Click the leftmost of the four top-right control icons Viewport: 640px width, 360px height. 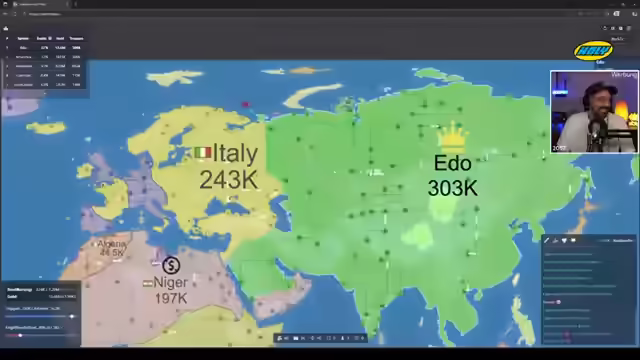click(x=604, y=28)
